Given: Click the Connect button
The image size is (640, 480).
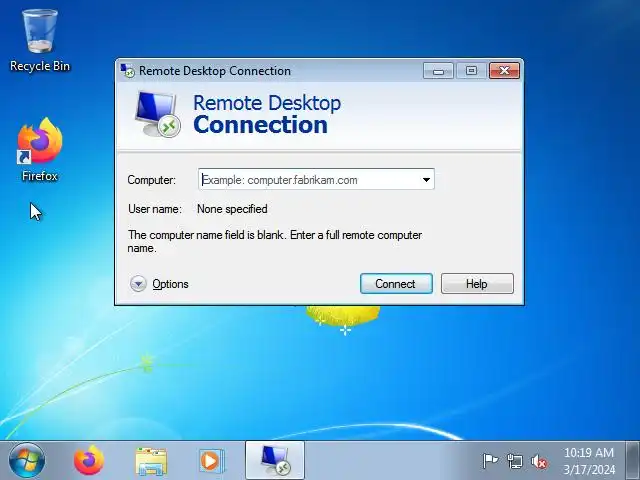Looking at the screenshot, I should coord(396,284).
